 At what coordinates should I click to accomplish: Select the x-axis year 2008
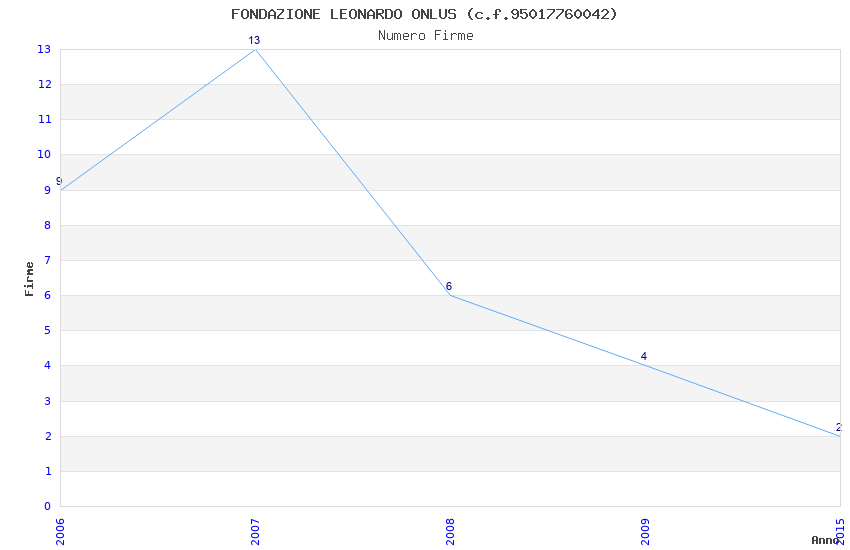[450, 532]
